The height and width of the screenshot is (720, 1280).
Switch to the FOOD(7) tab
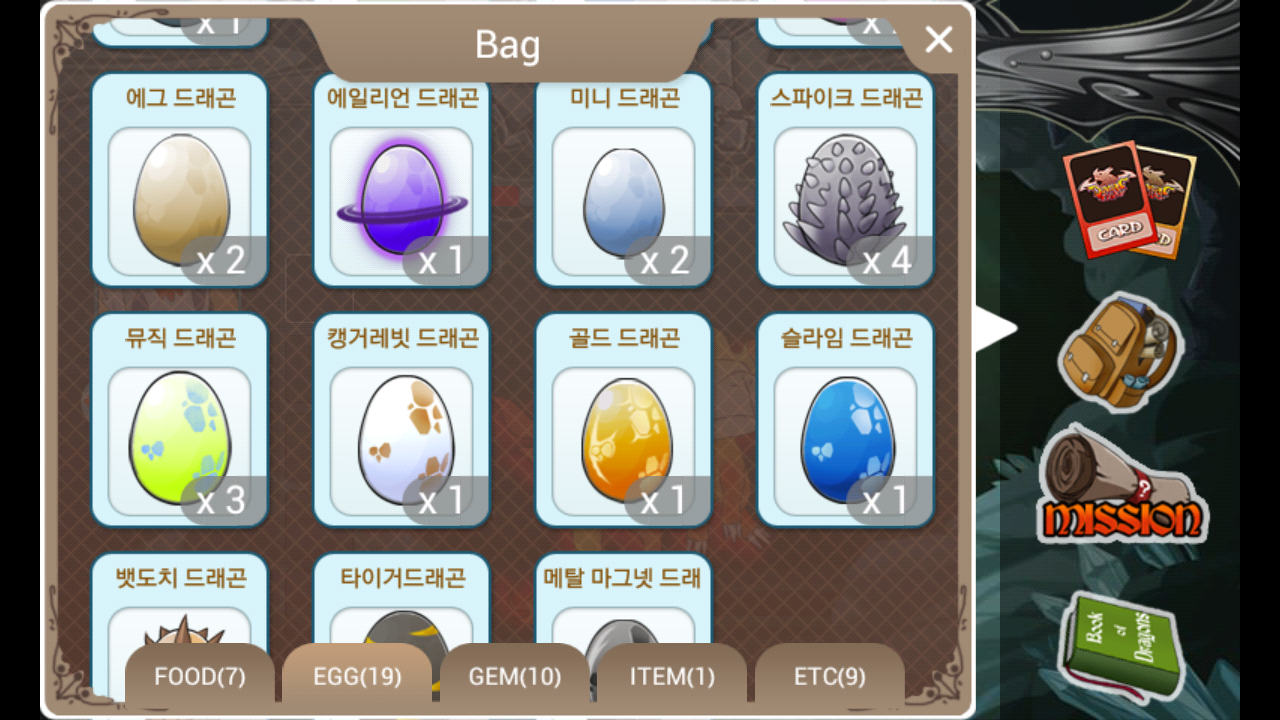point(200,677)
